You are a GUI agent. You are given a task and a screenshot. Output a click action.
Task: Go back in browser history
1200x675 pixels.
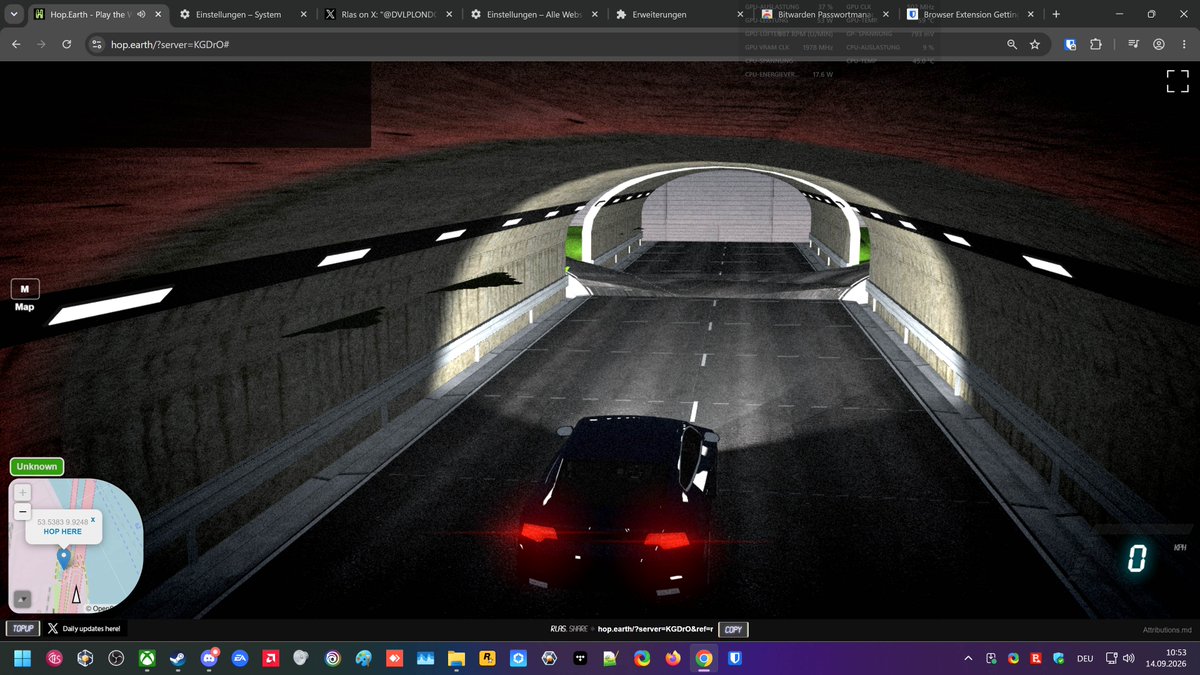[16, 45]
